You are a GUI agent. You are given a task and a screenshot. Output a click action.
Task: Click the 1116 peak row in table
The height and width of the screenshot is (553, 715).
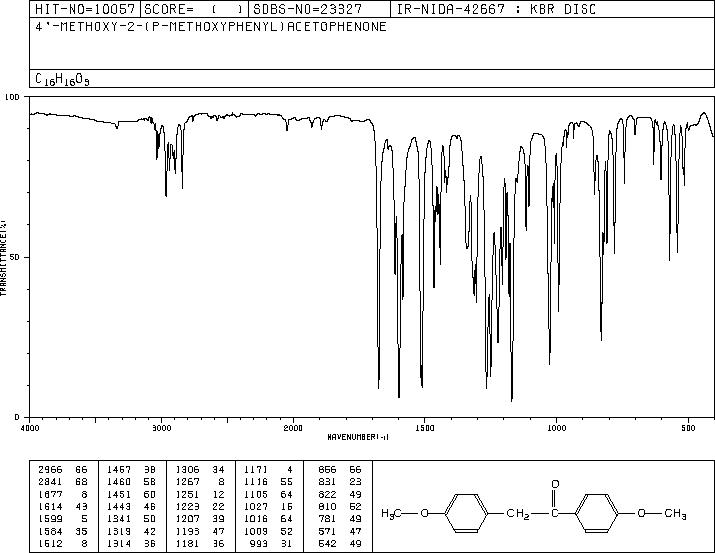tap(269, 482)
